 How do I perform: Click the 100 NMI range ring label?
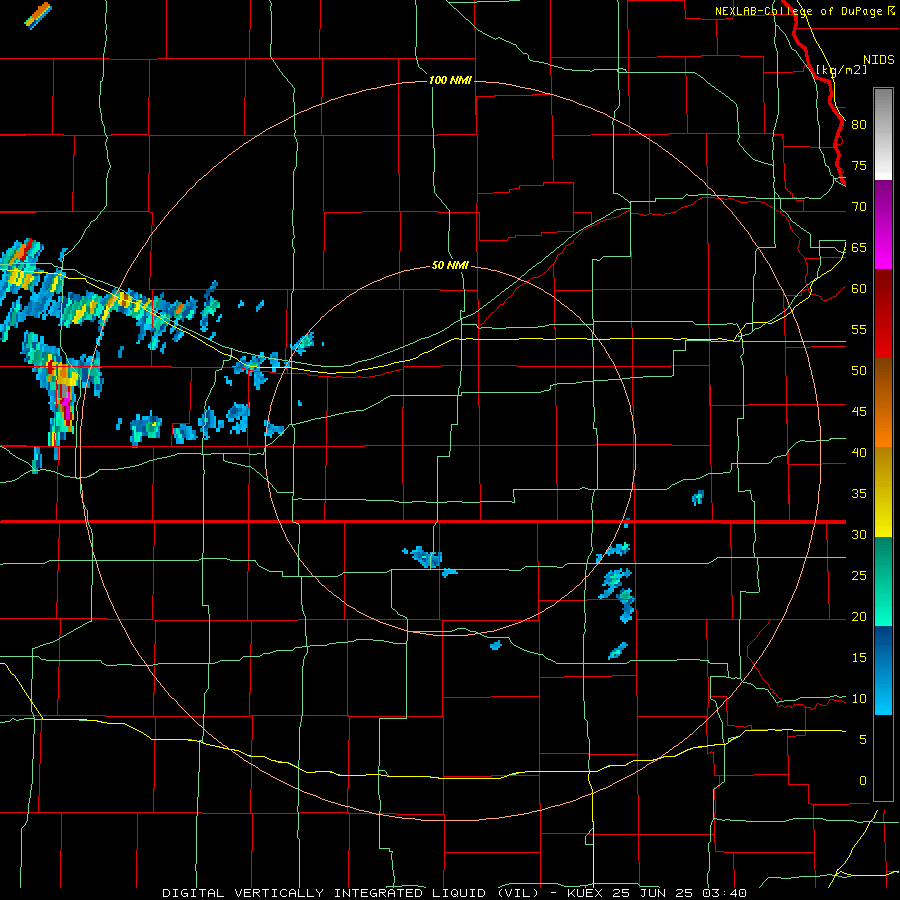tap(450, 80)
